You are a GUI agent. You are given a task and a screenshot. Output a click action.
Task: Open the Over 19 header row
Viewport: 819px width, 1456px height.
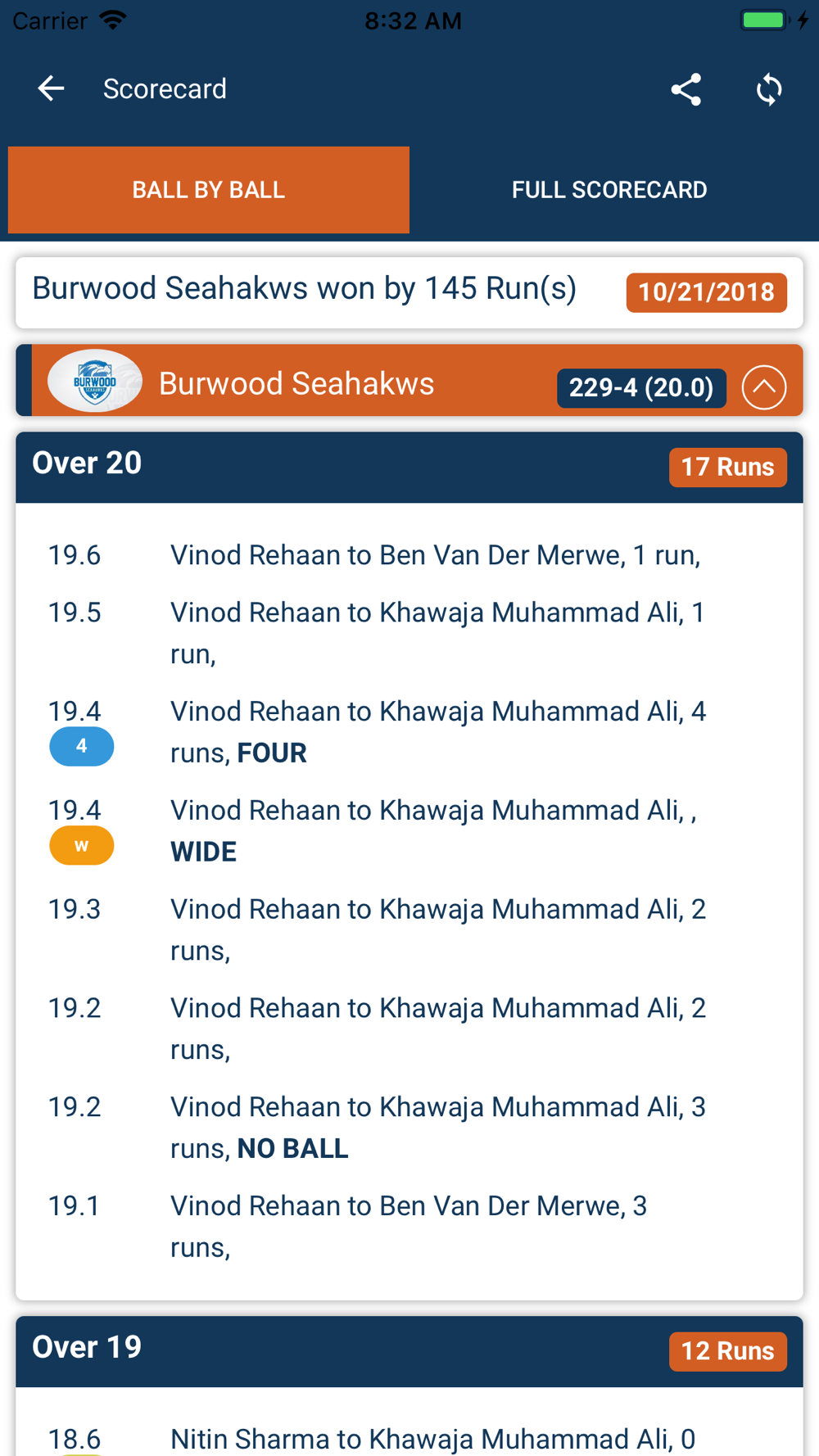(x=409, y=1351)
